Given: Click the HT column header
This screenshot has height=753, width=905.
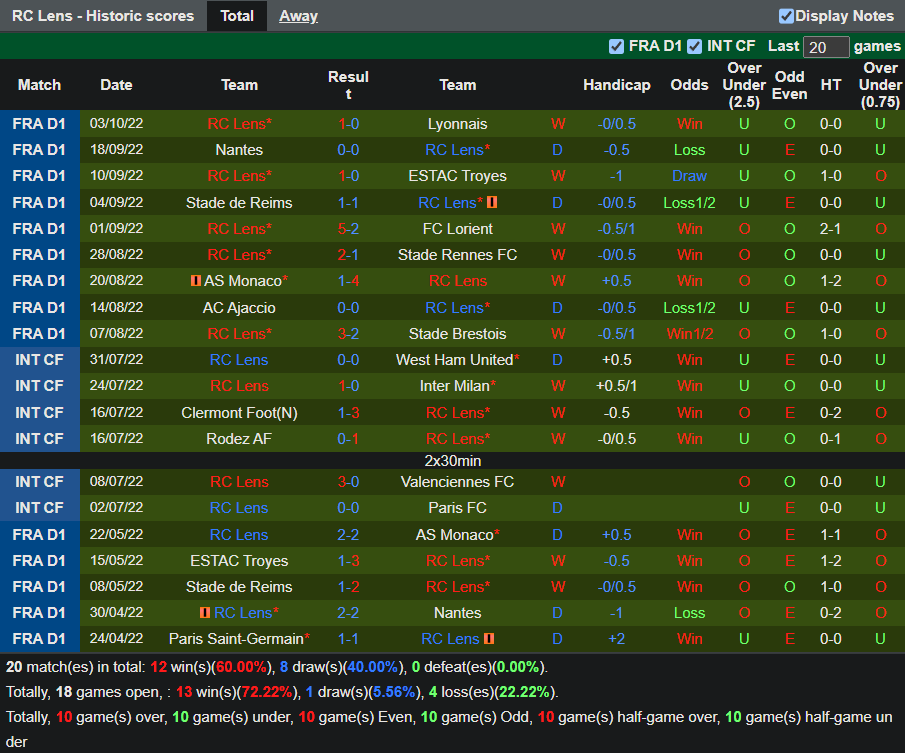Looking at the screenshot, I should point(831,85).
